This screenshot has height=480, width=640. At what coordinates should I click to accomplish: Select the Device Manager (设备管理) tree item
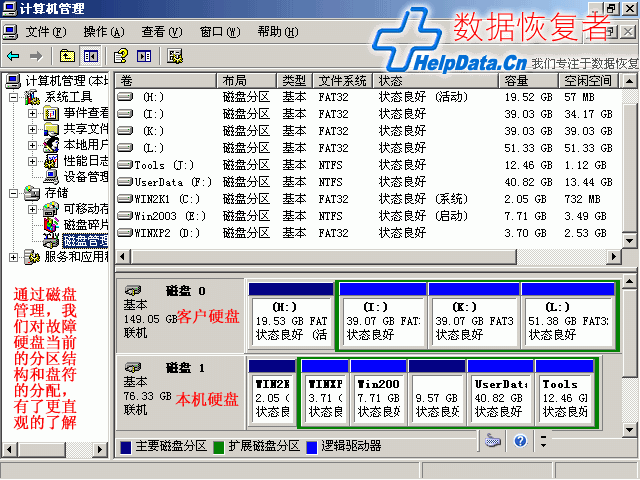[x=85, y=177]
